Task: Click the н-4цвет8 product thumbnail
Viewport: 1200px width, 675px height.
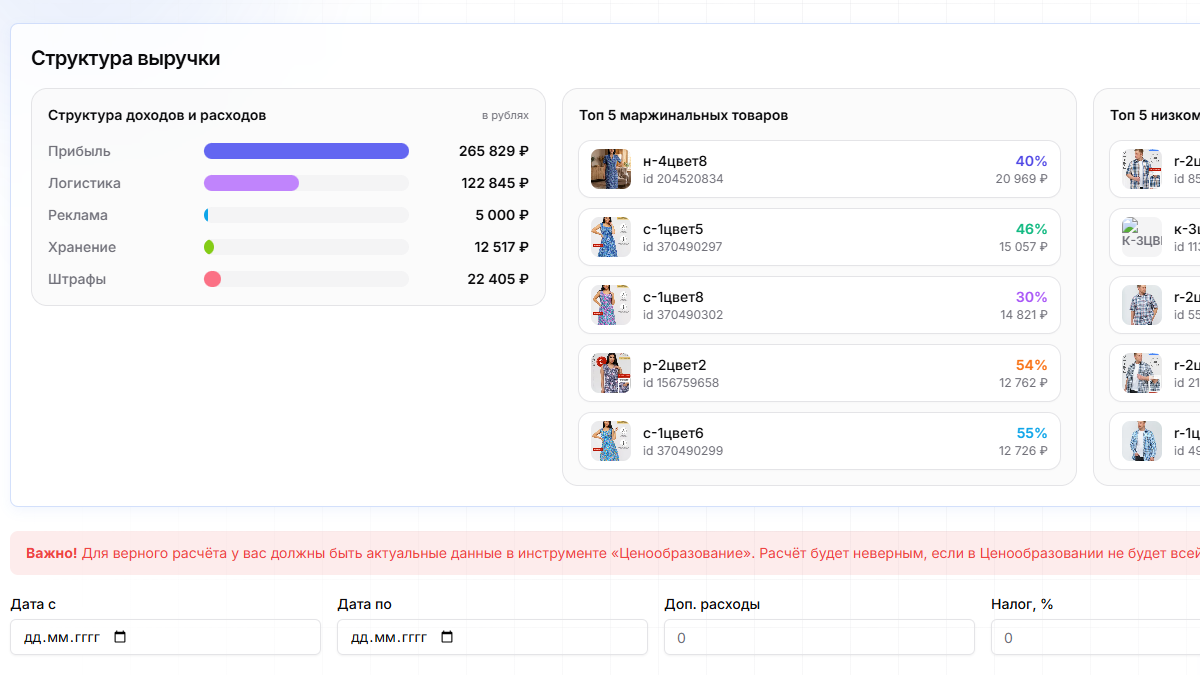Action: point(611,169)
